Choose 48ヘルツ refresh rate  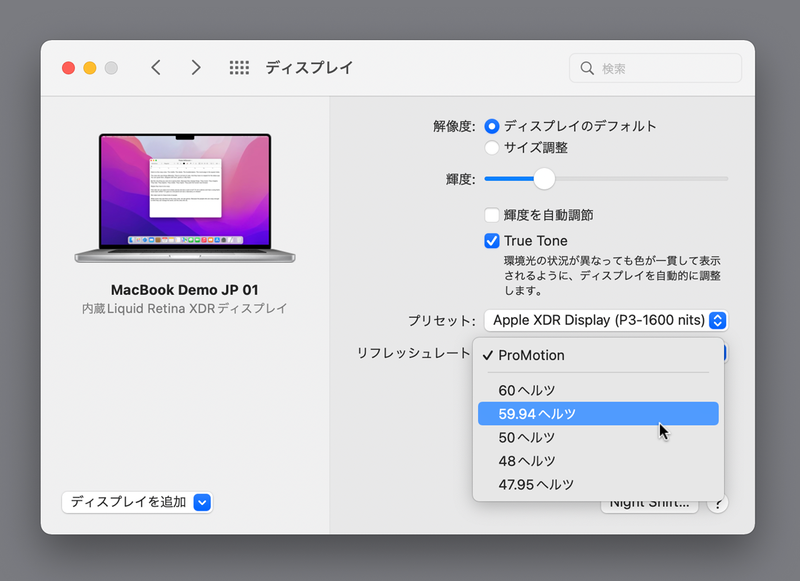pyautogui.click(x=598, y=461)
